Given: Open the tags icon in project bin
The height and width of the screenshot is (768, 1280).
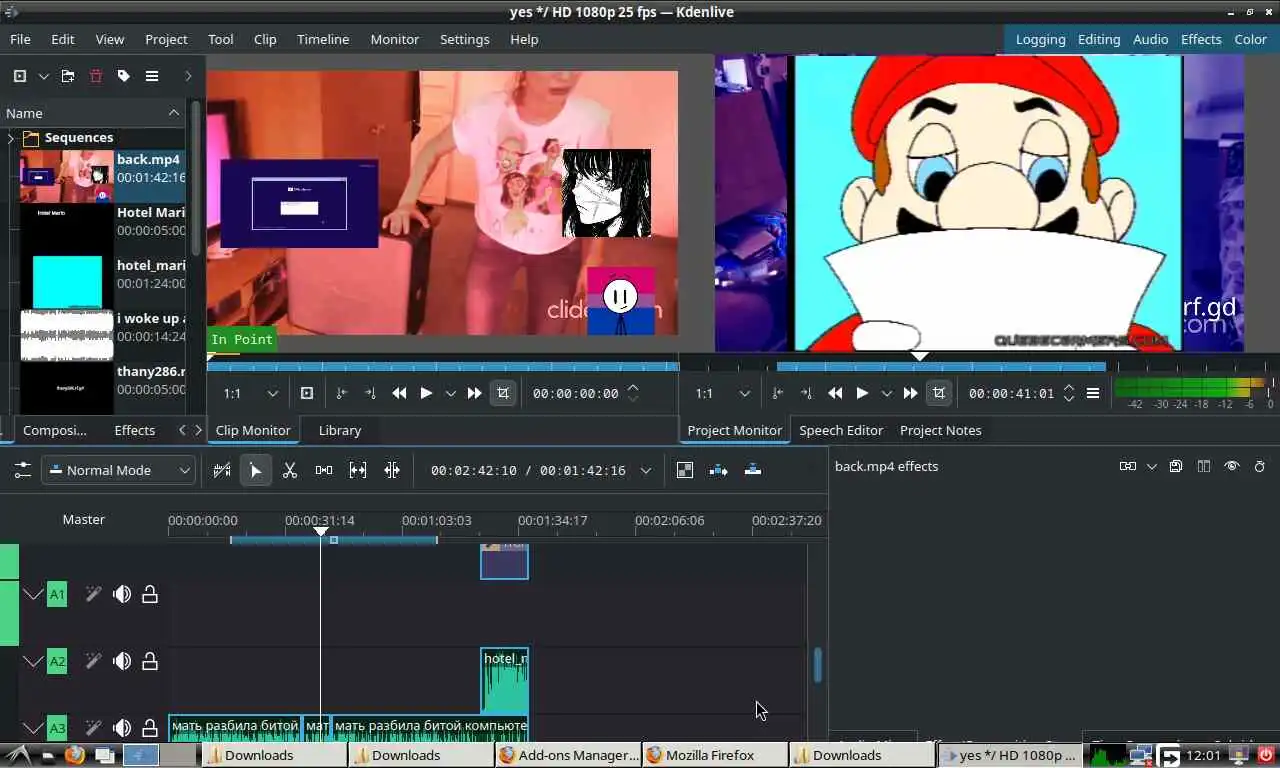Looking at the screenshot, I should (x=124, y=76).
